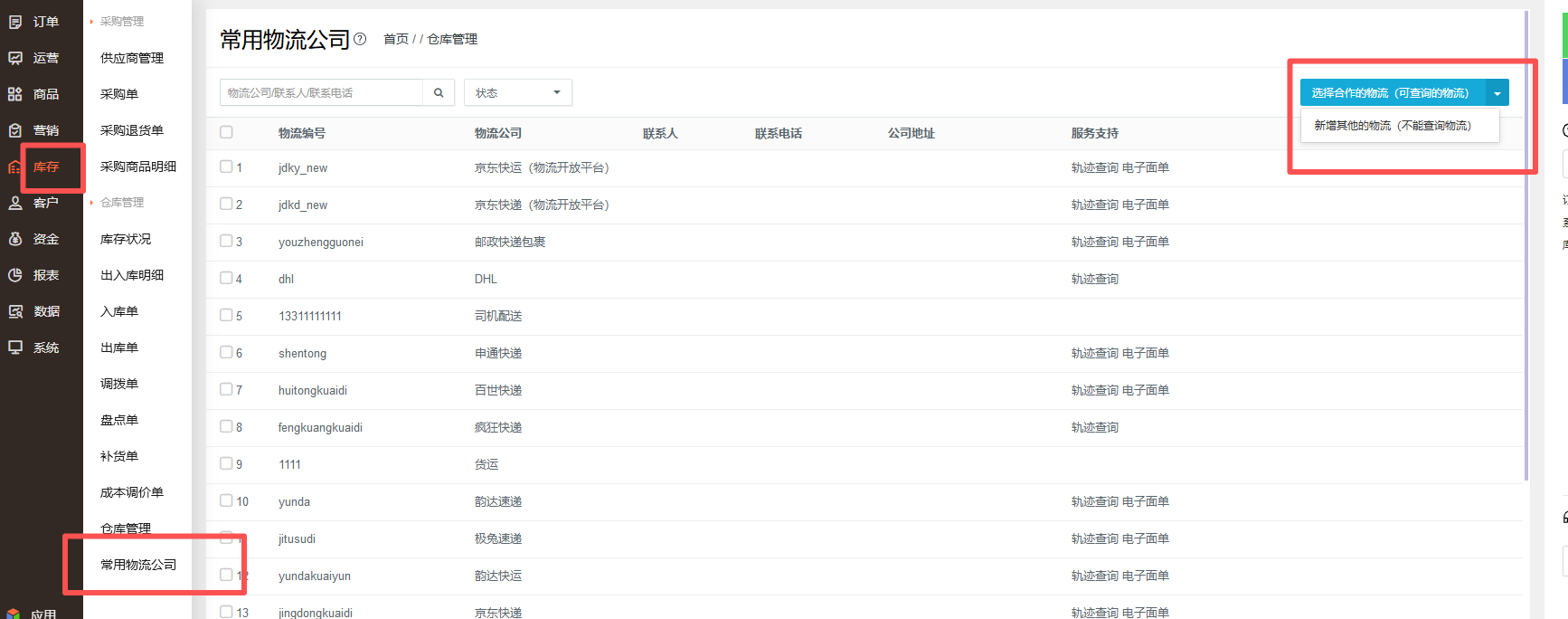1568x619 pixels.
Task: Open 采购单 submenu item
Action: (119, 94)
